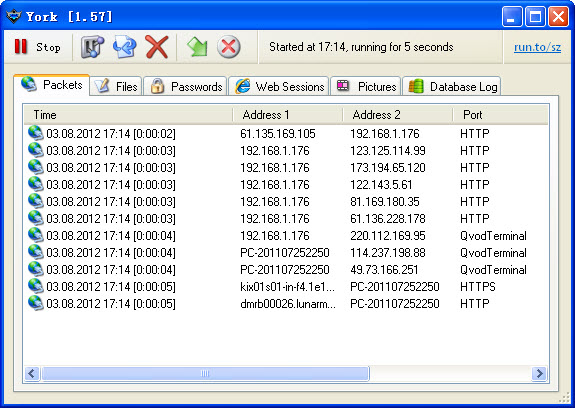This screenshot has width=575, height=408.
Task: Switch to the Web Sessions tab
Action: (279, 87)
